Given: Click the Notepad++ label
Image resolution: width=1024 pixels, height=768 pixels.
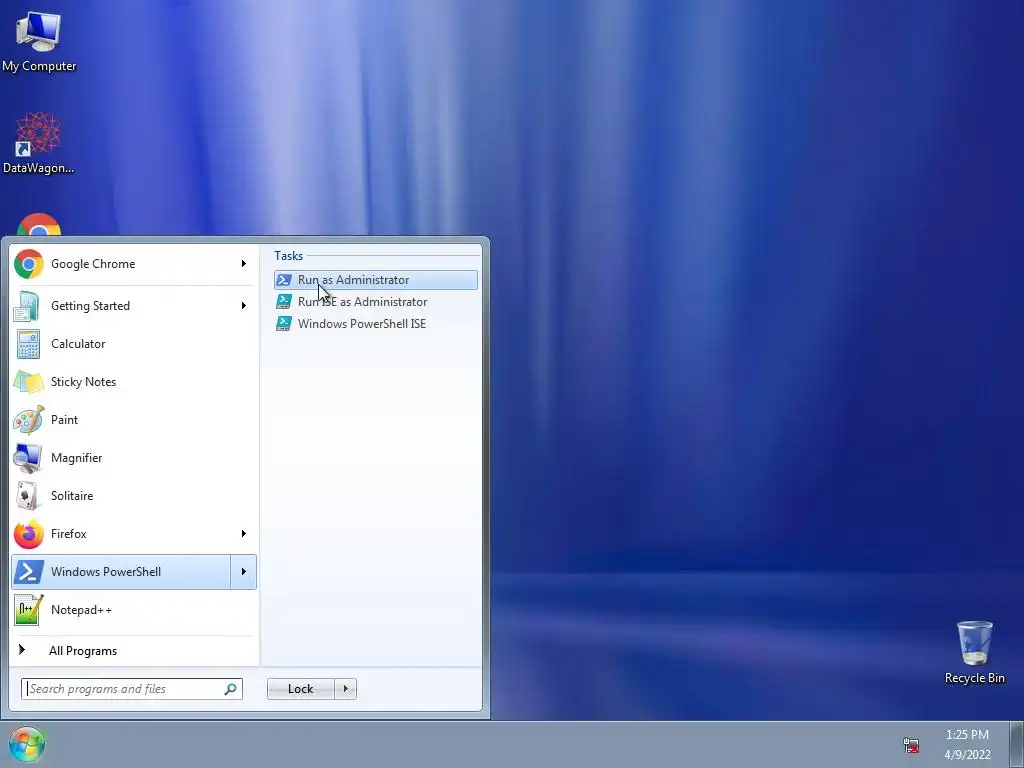Looking at the screenshot, I should (81, 610).
